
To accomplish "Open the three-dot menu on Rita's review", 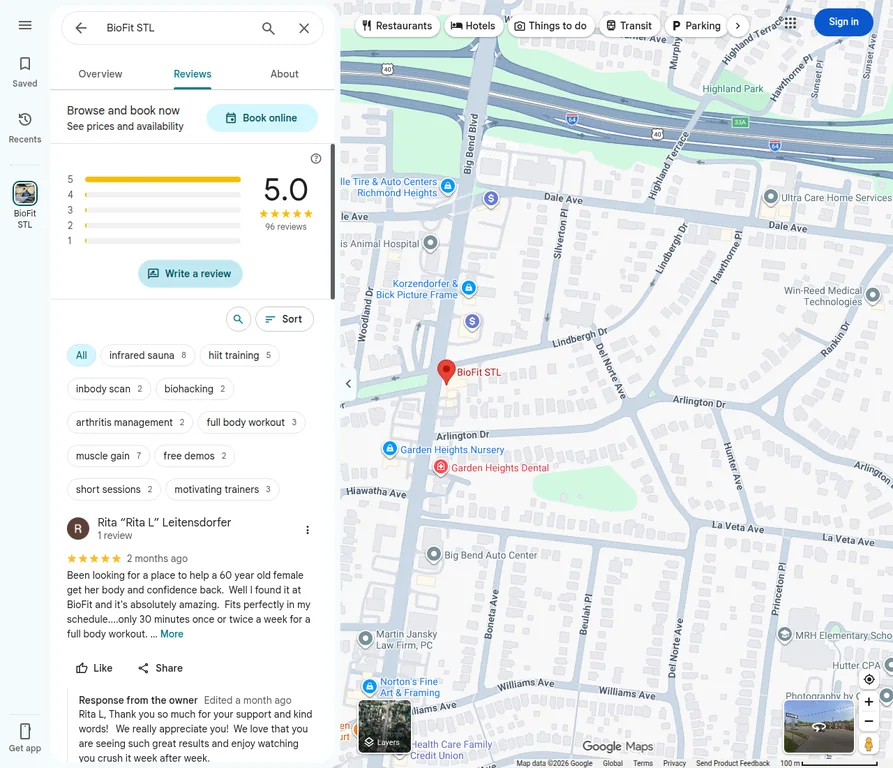I will point(308,530).
